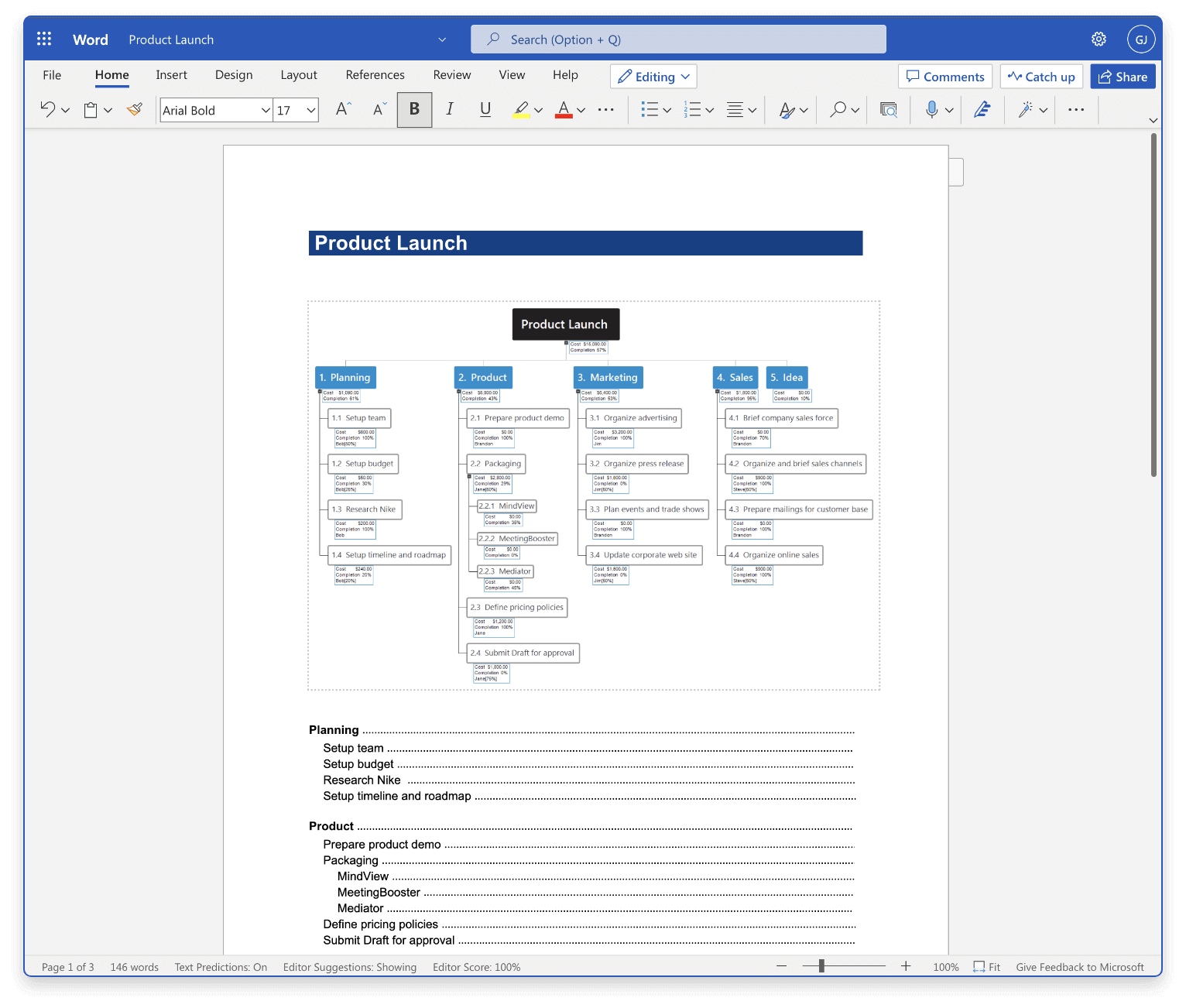Open the Comments pane
The width and height of the screenshot is (1186, 1008).
pyautogui.click(x=945, y=77)
